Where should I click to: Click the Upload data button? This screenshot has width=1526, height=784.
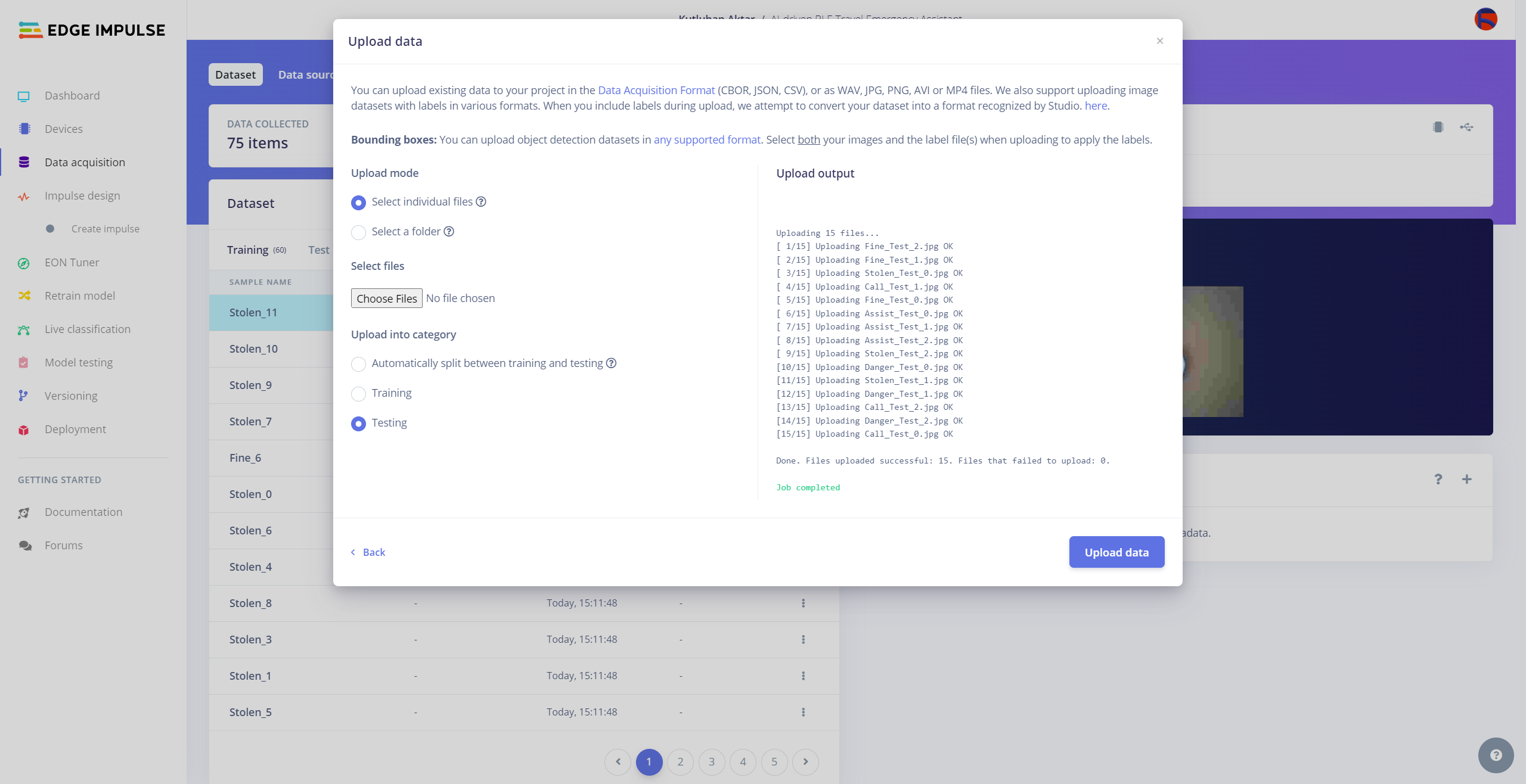(1117, 551)
